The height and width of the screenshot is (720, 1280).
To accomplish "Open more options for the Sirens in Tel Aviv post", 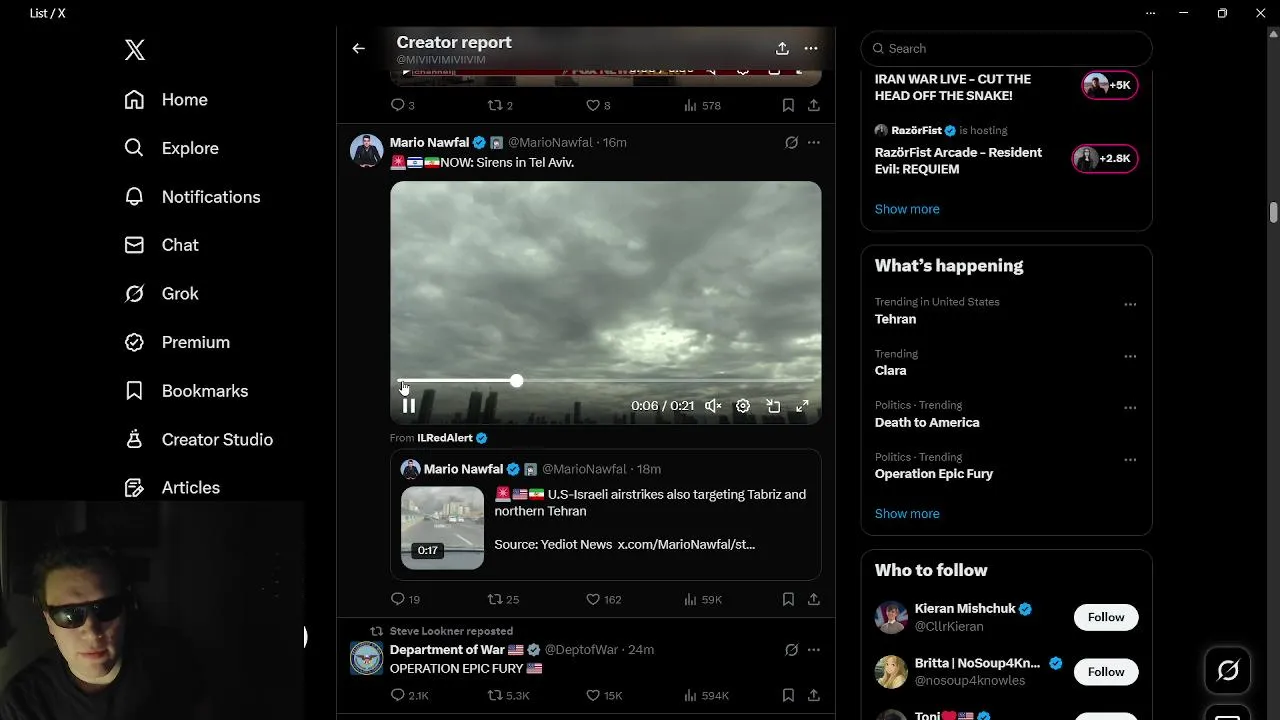I will pyautogui.click(x=813, y=143).
